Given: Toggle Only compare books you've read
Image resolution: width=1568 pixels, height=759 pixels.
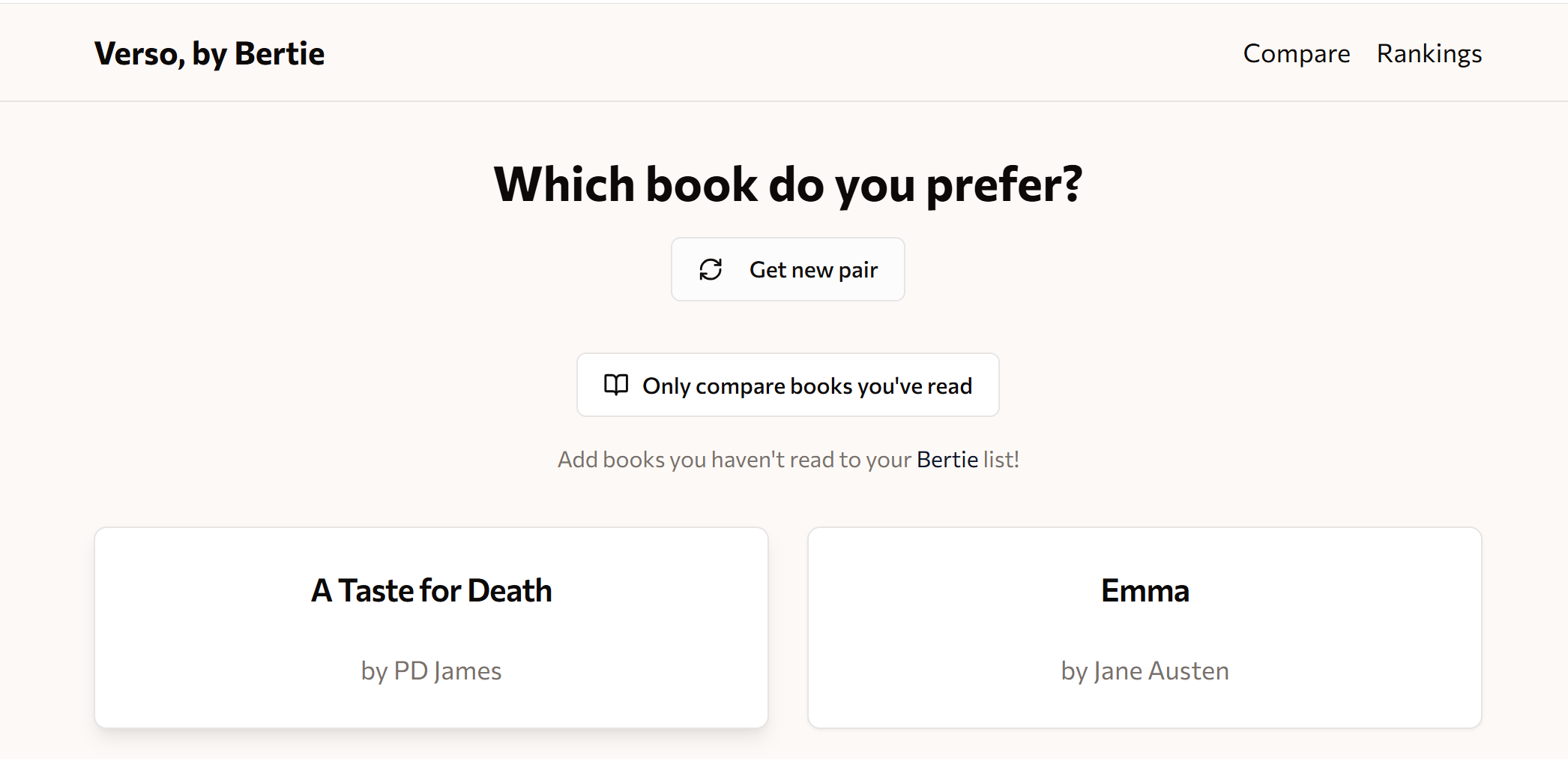Looking at the screenshot, I should tap(788, 385).
